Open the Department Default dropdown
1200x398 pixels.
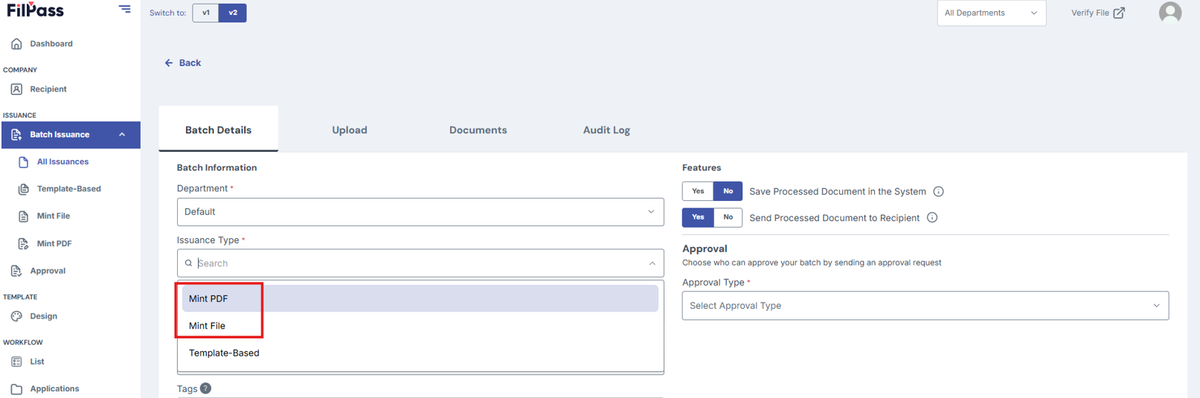pyautogui.click(x=420, y=212)
